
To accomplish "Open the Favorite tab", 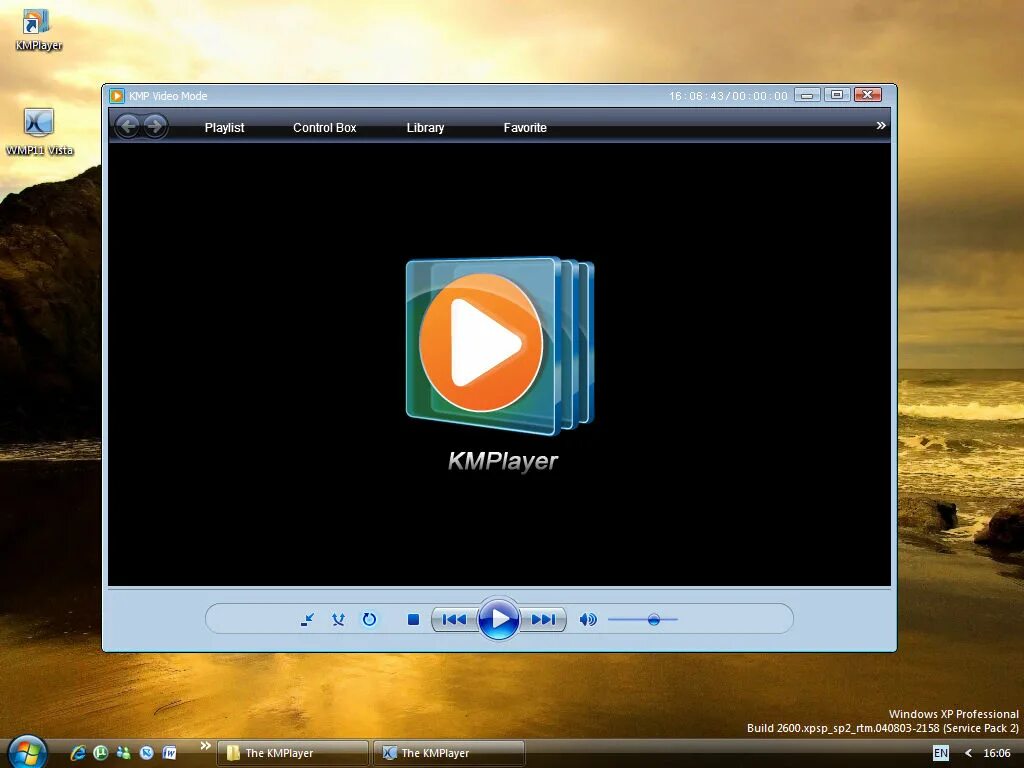I will click(525, 127).
